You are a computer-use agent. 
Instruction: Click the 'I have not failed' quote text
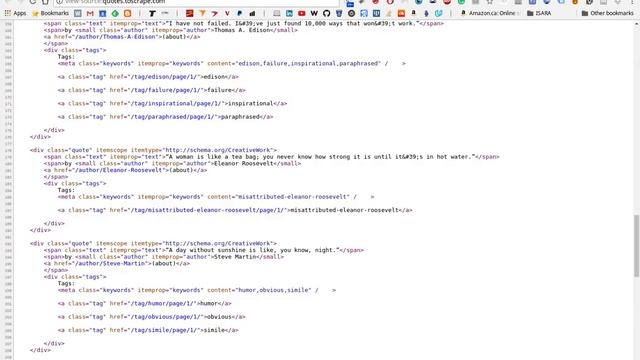[x=292, y=23]
